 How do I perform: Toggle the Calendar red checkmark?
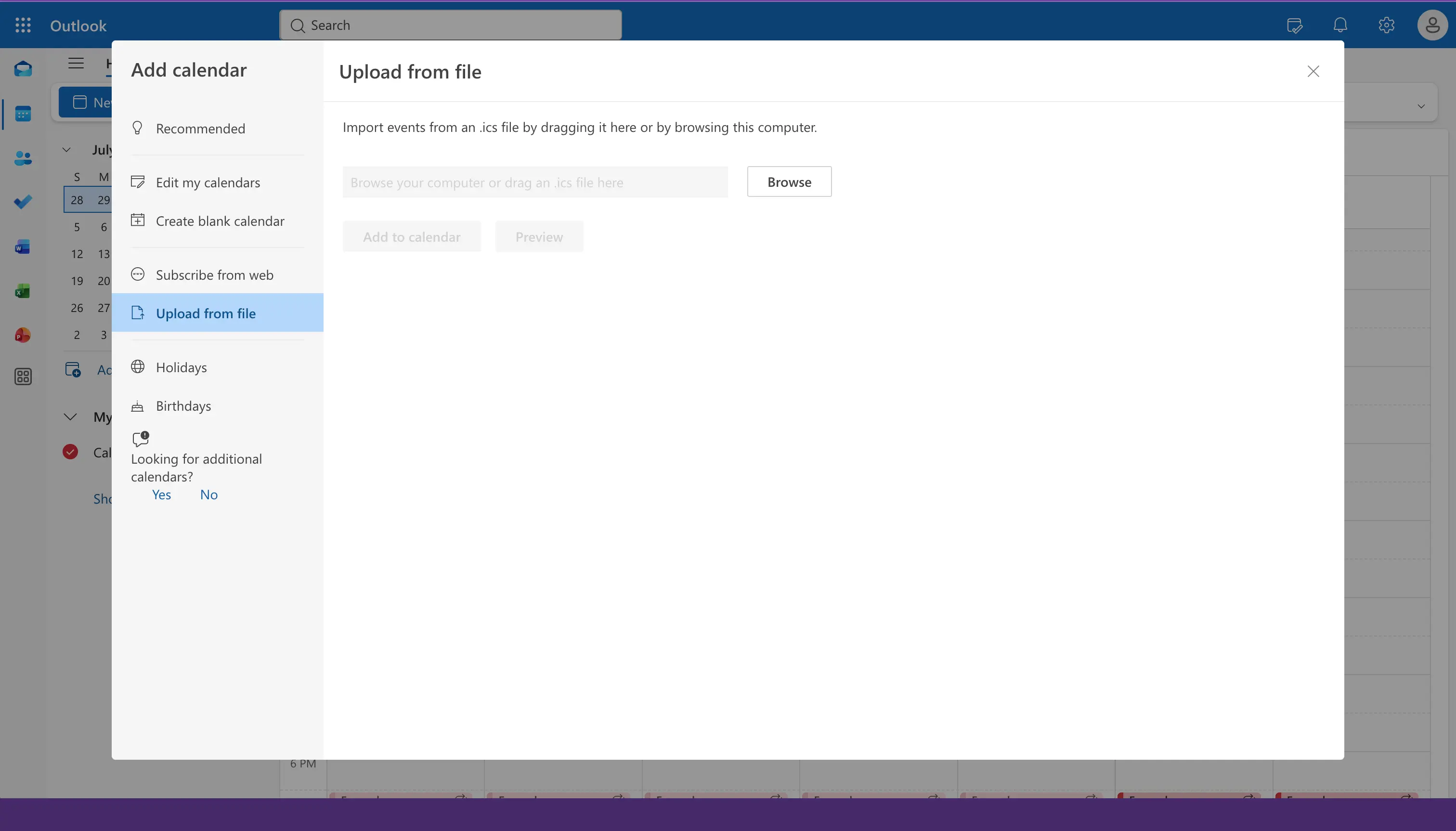(x=70, y=452)
